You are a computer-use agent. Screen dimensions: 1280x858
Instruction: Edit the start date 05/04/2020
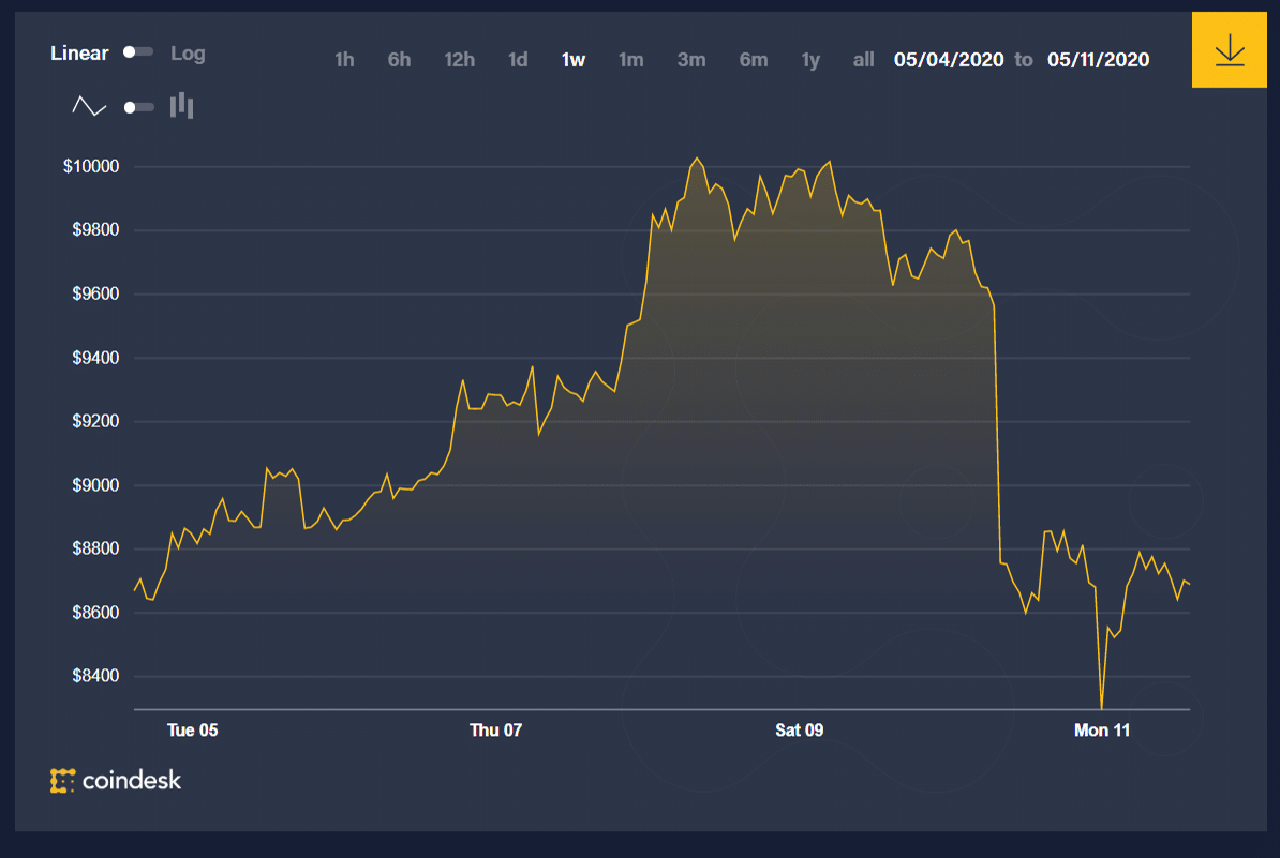coord(948,59)
